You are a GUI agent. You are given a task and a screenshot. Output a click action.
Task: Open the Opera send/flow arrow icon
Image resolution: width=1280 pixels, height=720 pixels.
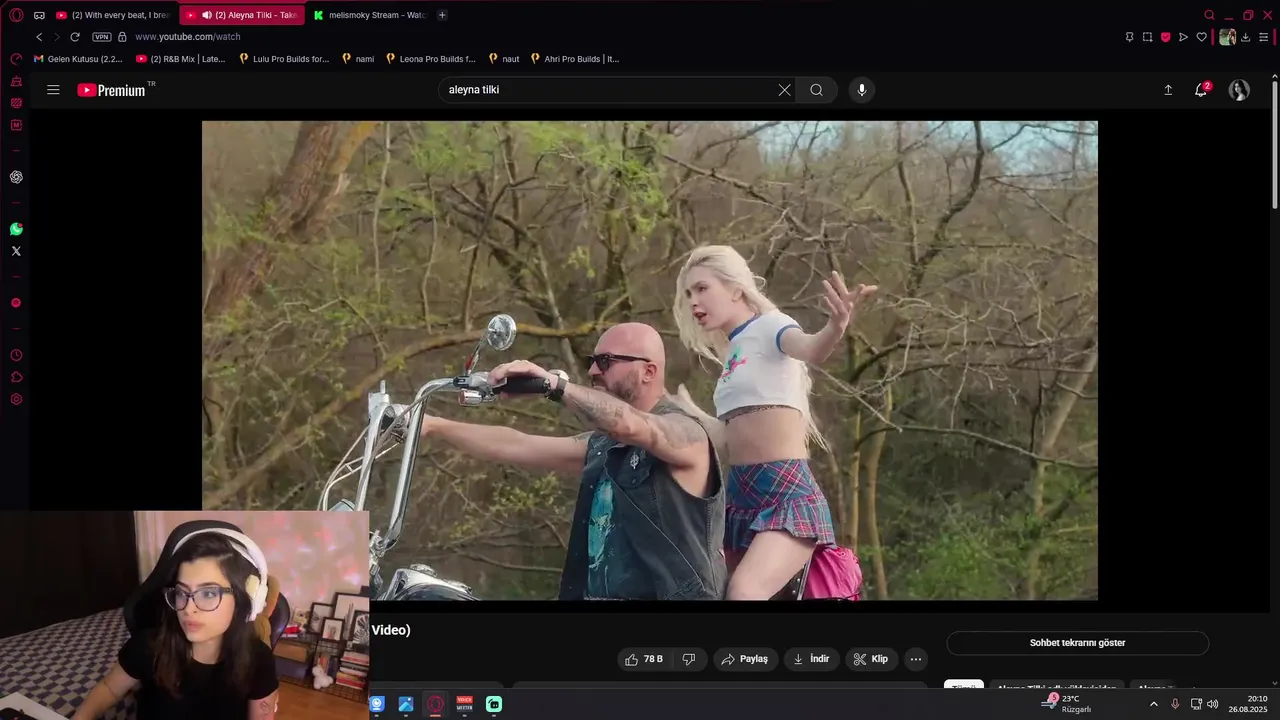pyautogui.click(x=1183, y=37)
